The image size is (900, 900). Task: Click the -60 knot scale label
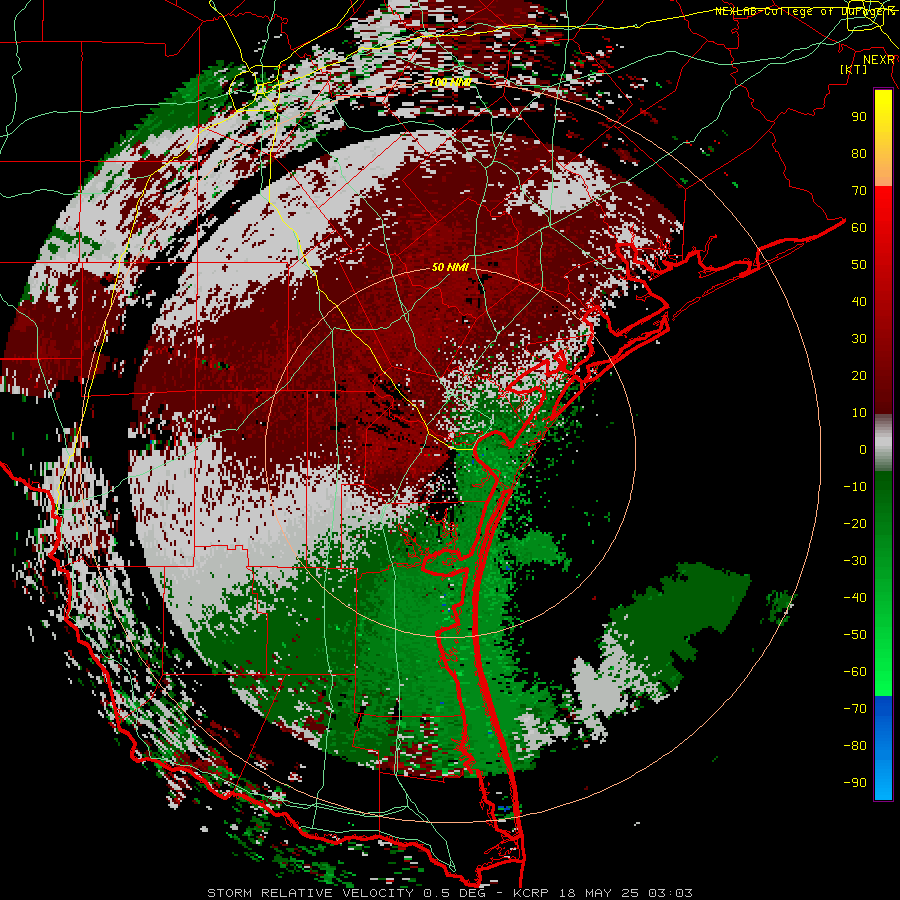[855, 672]
